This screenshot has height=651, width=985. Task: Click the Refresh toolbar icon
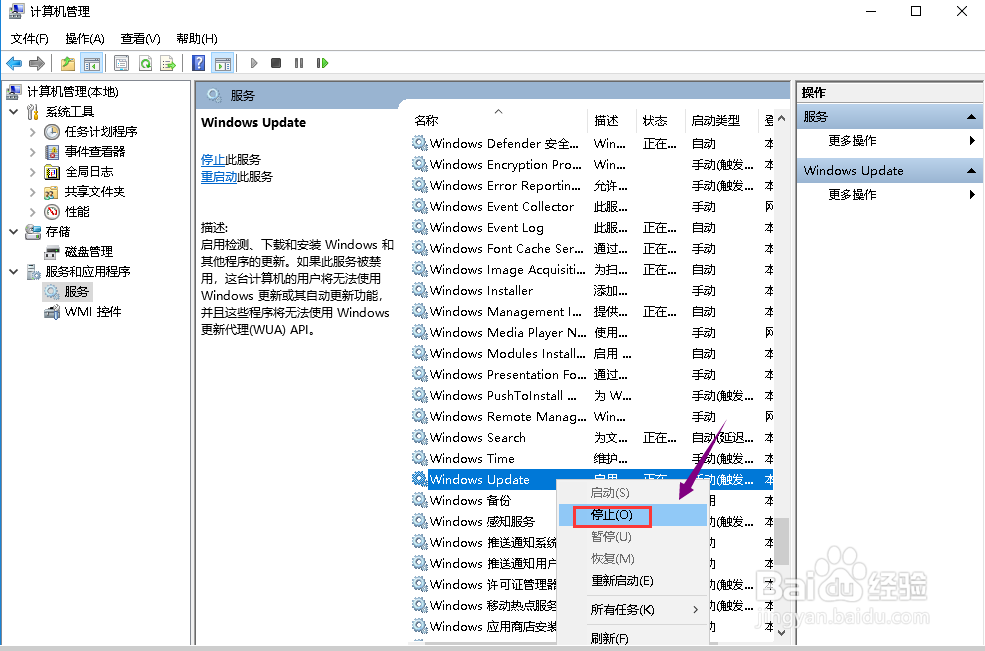pyautogui.click(x=145, y=63)
